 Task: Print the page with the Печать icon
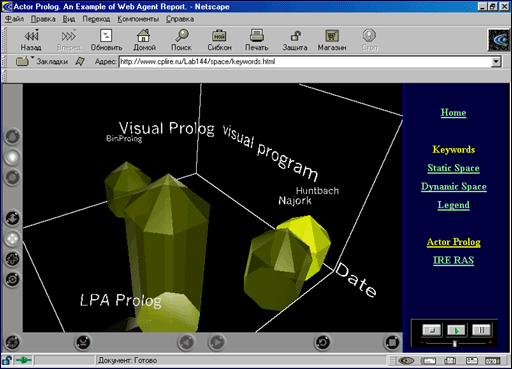coord(257,35)
